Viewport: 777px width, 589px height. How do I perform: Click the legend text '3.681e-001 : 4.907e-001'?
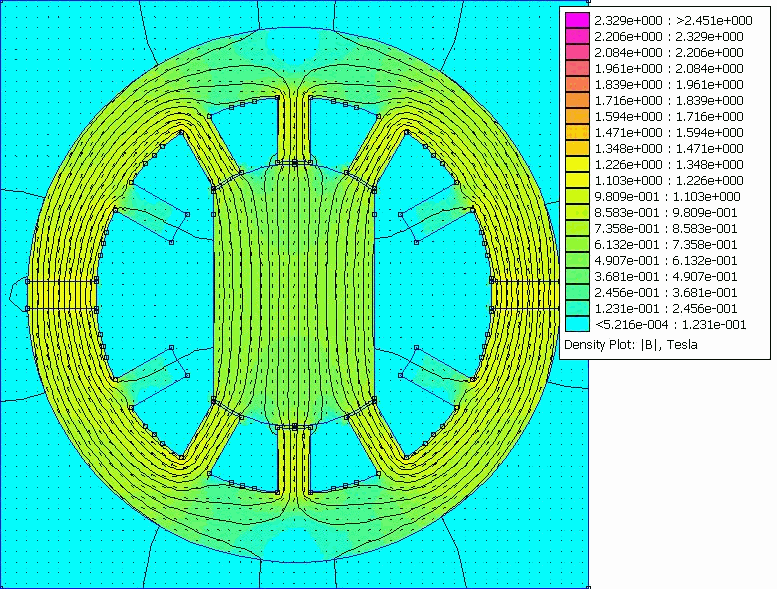click(x=666, y=276)
